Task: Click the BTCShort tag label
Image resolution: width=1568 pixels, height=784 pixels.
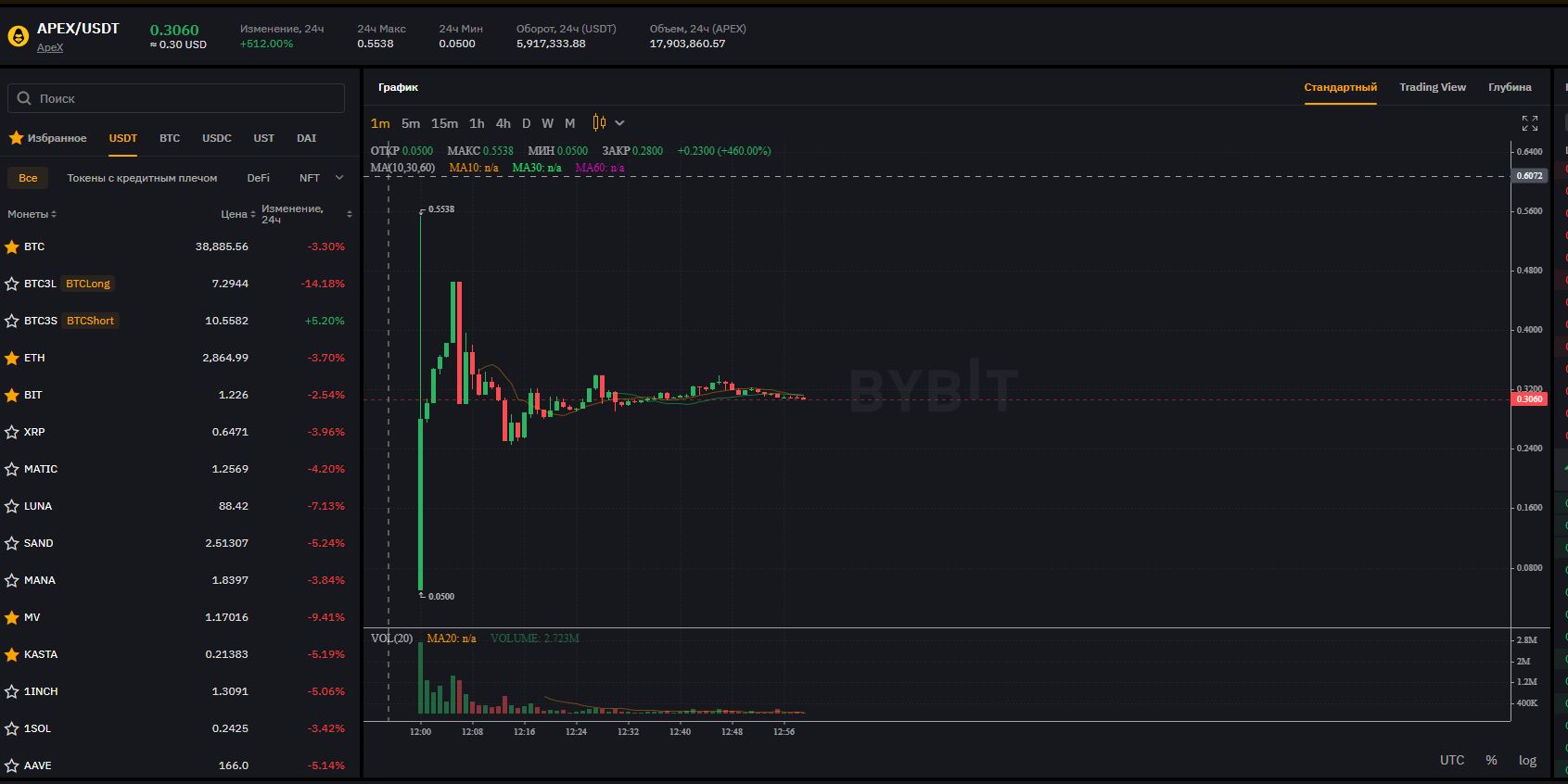Action: (x=90, y=321)
